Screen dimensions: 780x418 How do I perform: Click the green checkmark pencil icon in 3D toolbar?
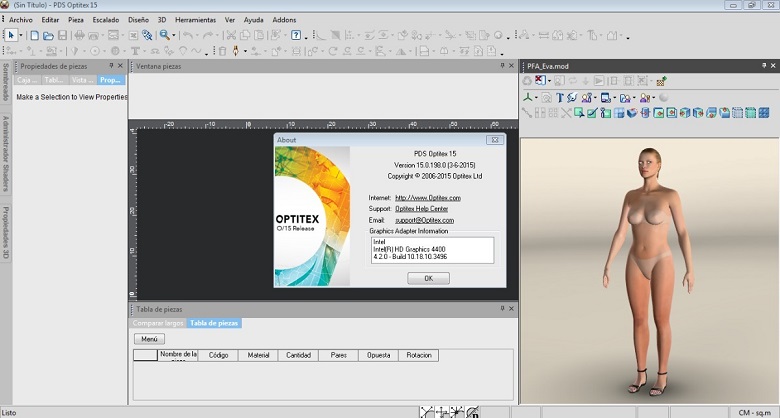tap(592, 113)
